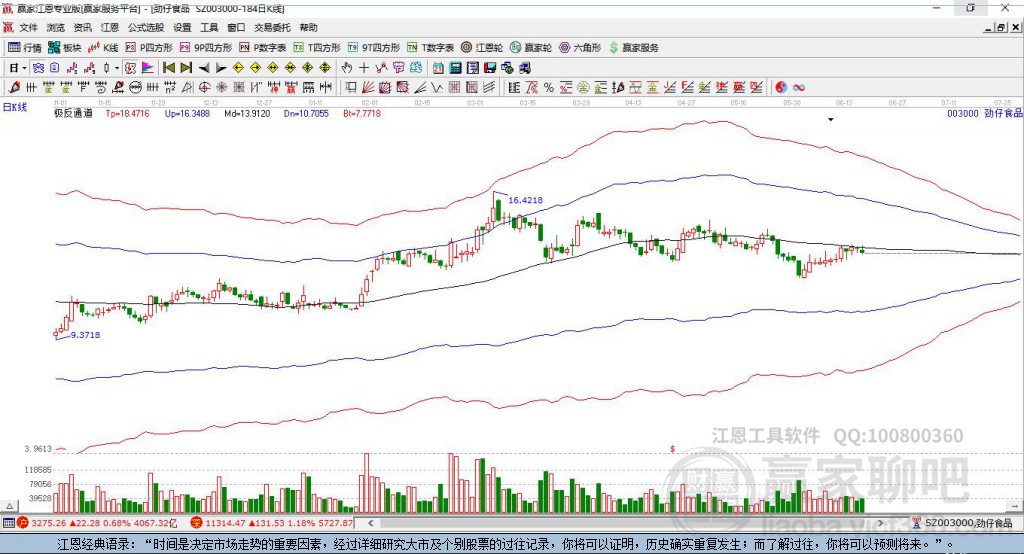
Task: Click the last yellow diamond arrow icon
Action: (325, 68)
